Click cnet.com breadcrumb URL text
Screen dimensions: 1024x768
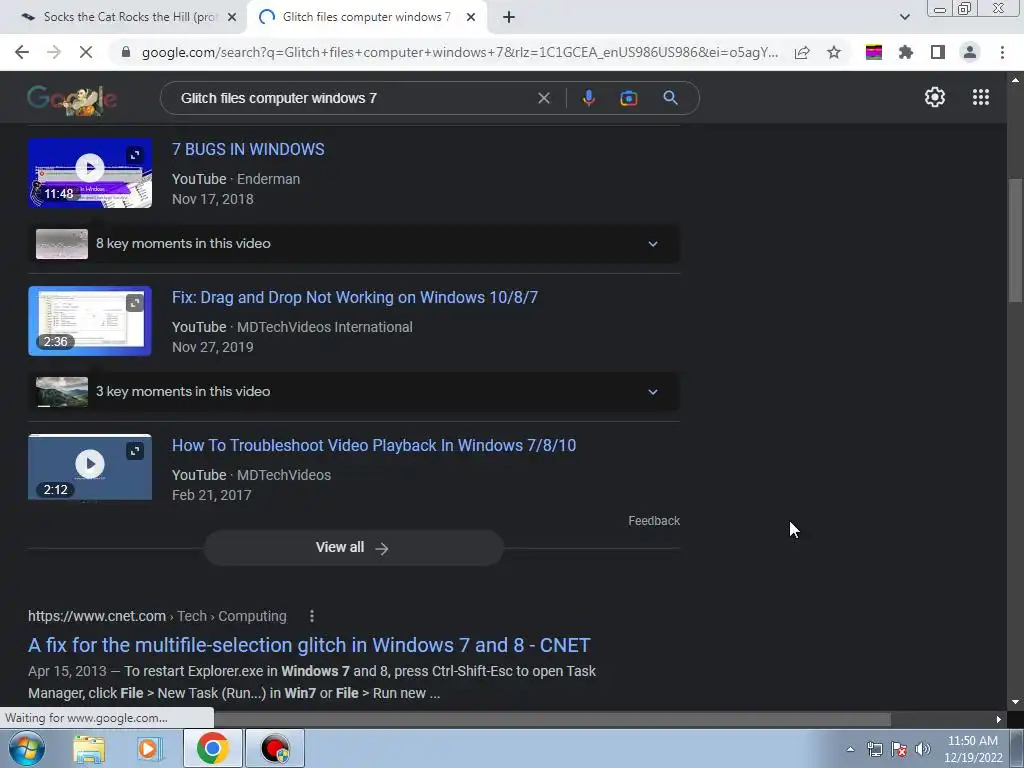(97, 616)
